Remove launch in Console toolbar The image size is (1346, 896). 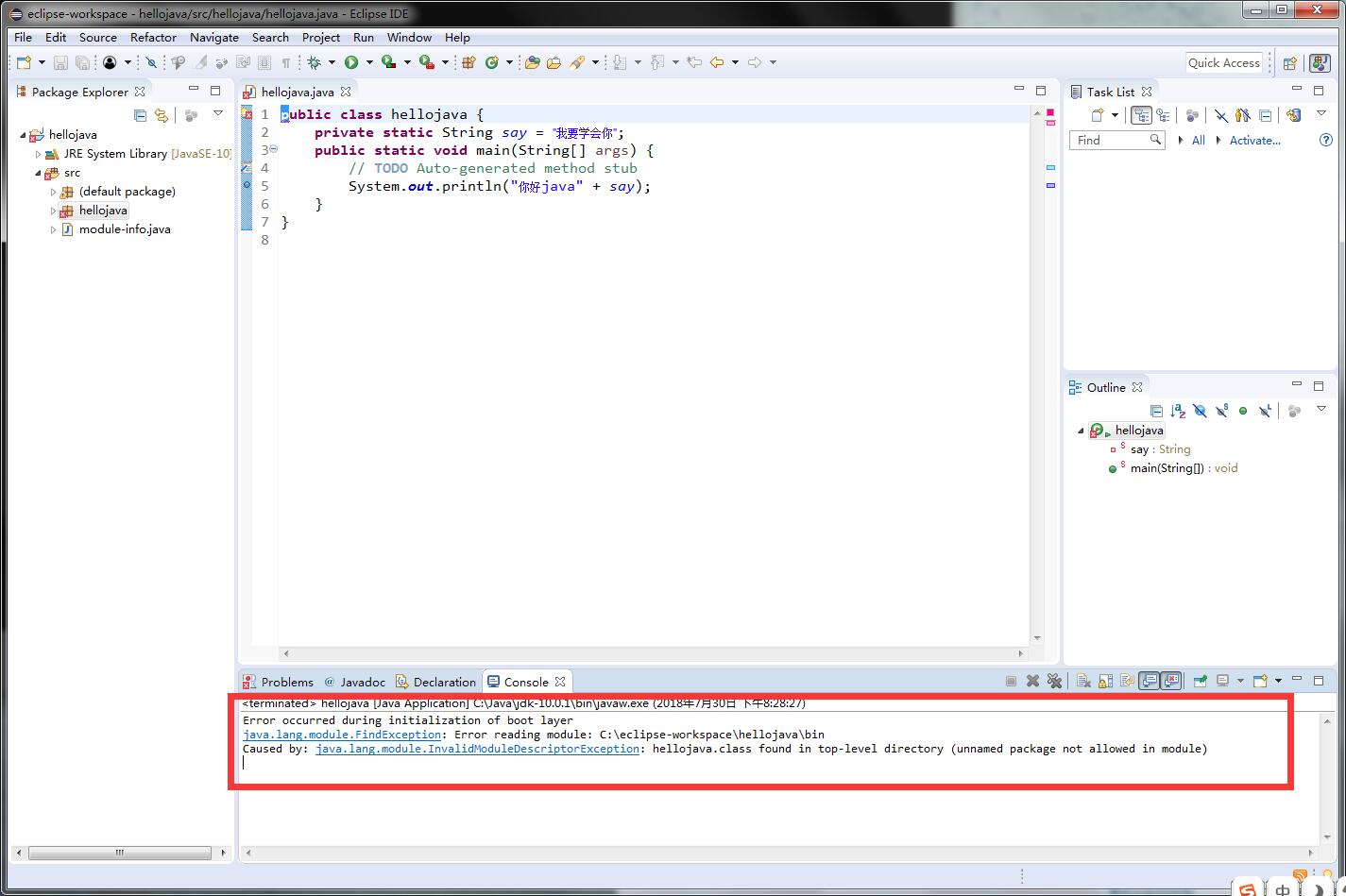1032,681
